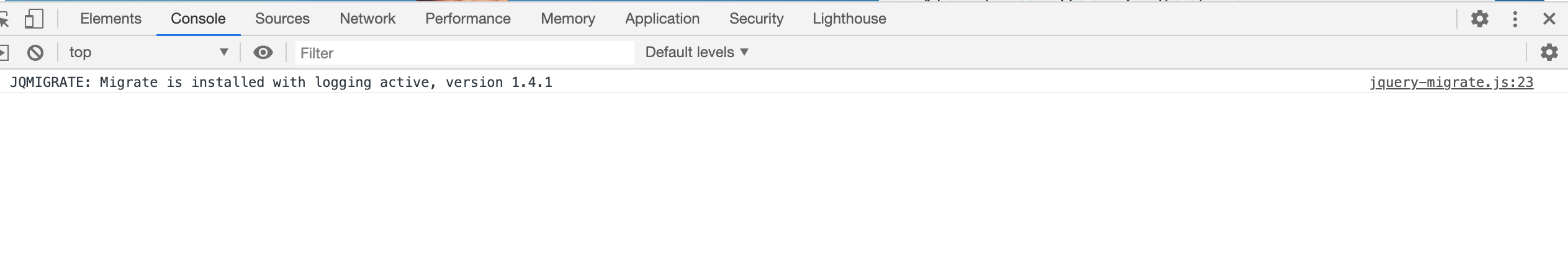Image resolution: width=1568 pixels, height=267 pixels.
Task: Open jquery-migrate.js:23 source link
Action: 1452,83
